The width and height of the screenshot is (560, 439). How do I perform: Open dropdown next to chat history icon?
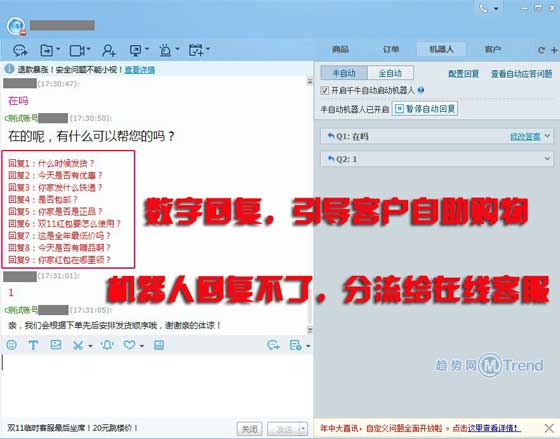308,346
